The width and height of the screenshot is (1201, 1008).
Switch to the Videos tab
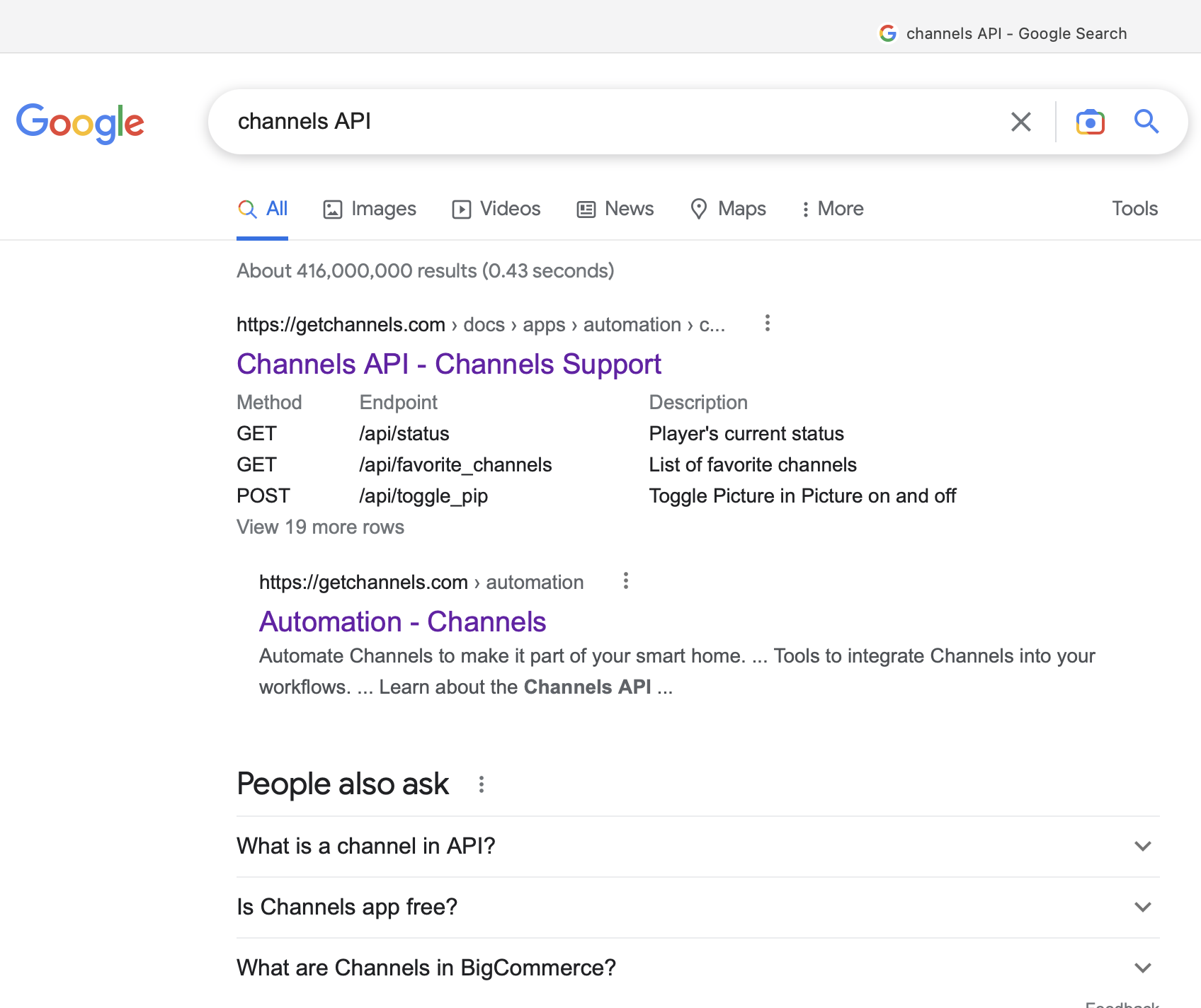(496, 209)
